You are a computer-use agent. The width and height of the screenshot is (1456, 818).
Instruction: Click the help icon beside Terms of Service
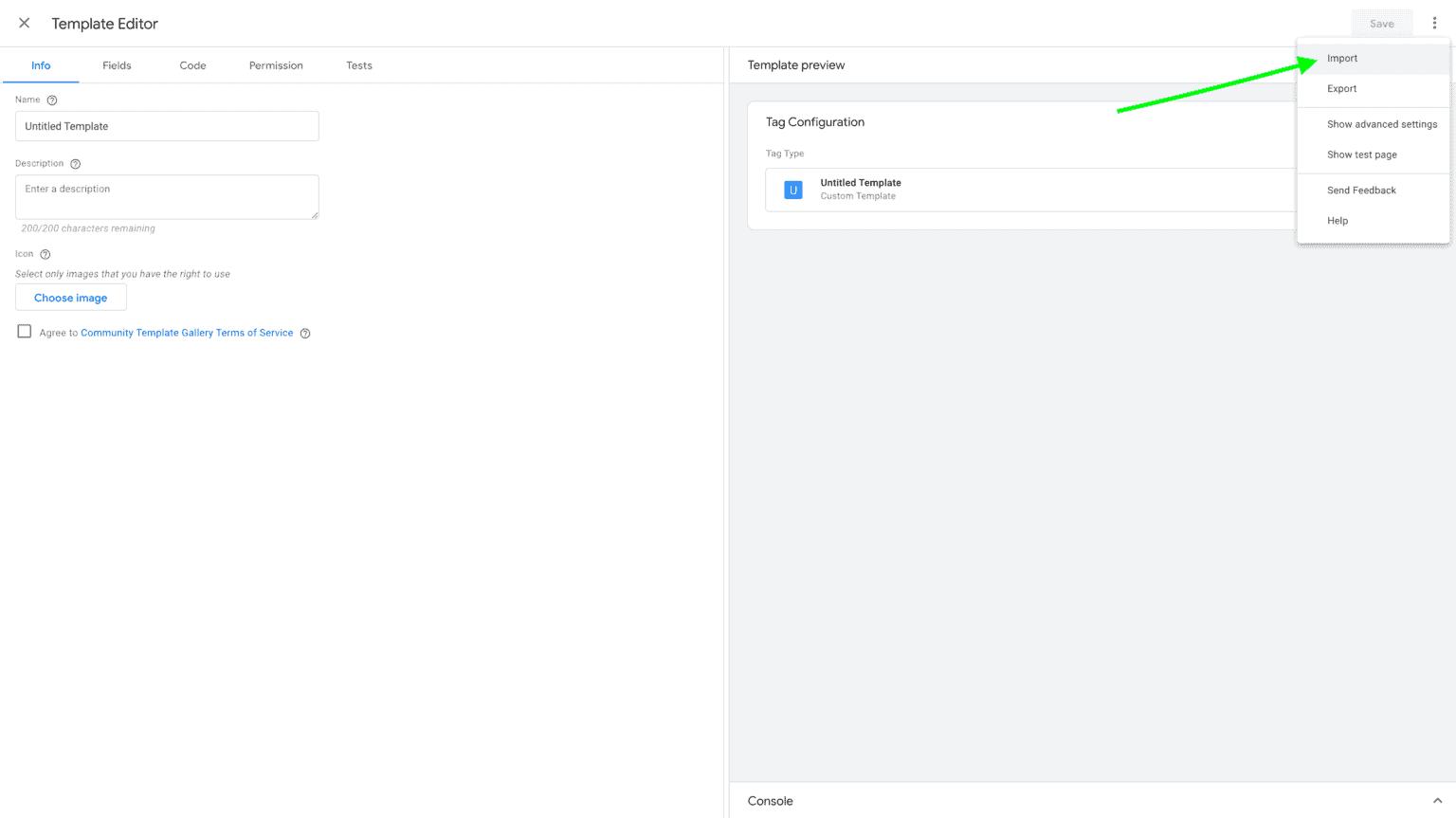(x=305, y=334)
